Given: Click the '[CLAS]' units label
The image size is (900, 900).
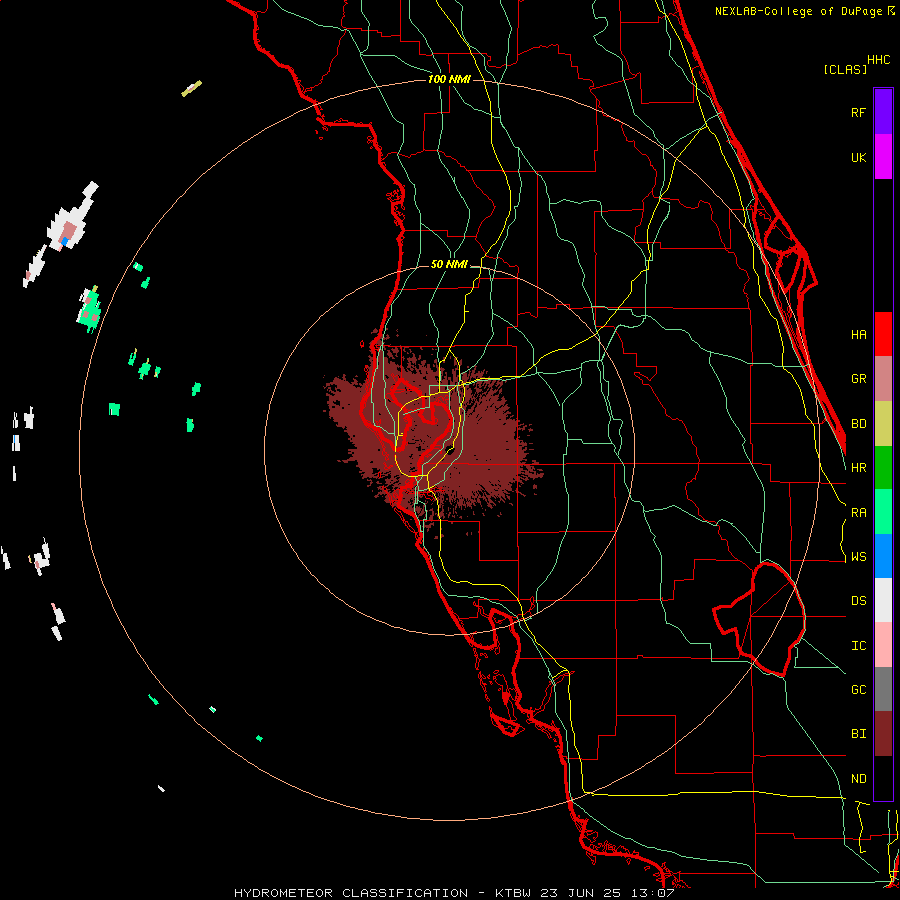Looking at the screenshot, I should point(844,69).
